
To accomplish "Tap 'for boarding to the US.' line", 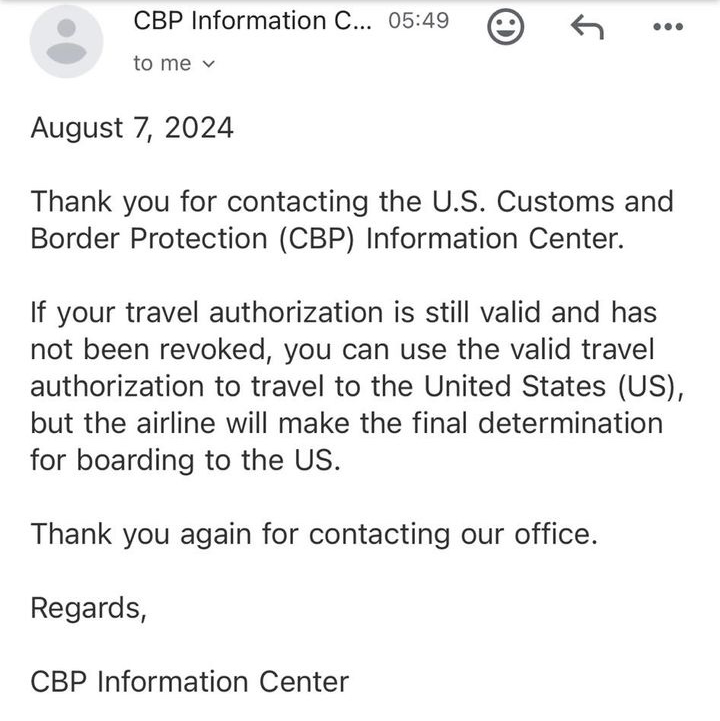I will pos(186,460).
